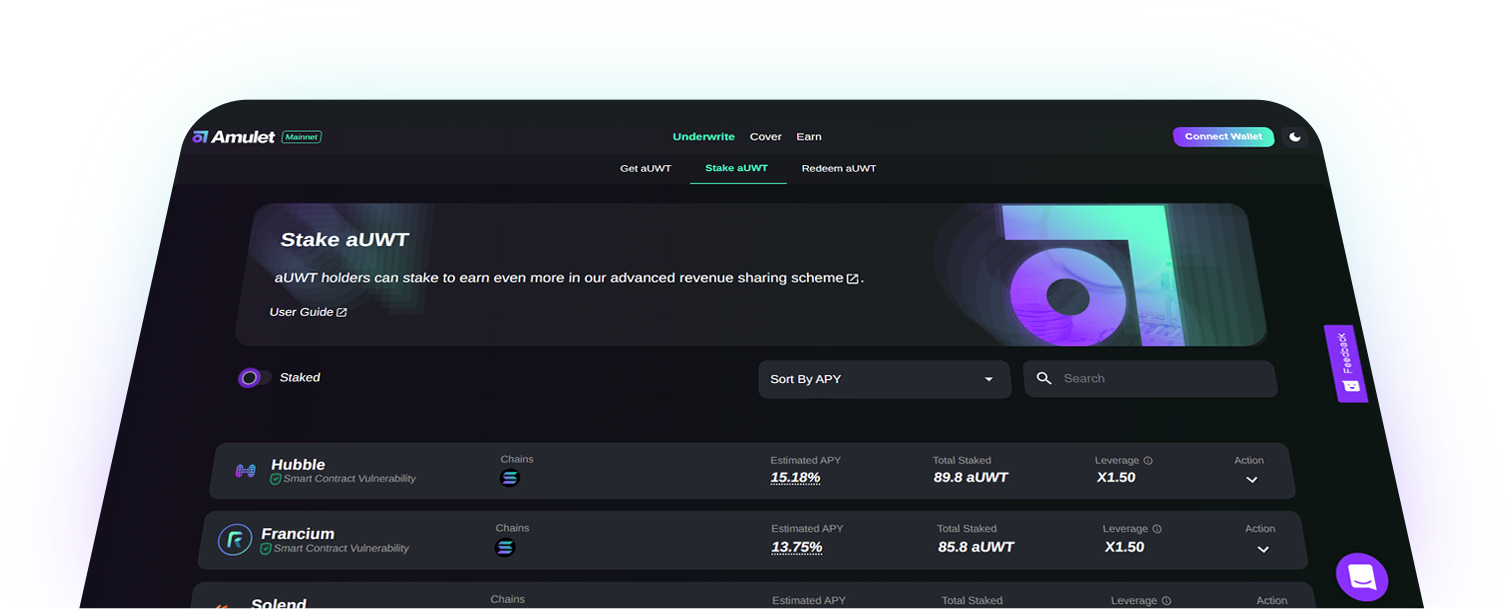
Task: Open the Redeem aUWT tab
Action: pos(838,168)
